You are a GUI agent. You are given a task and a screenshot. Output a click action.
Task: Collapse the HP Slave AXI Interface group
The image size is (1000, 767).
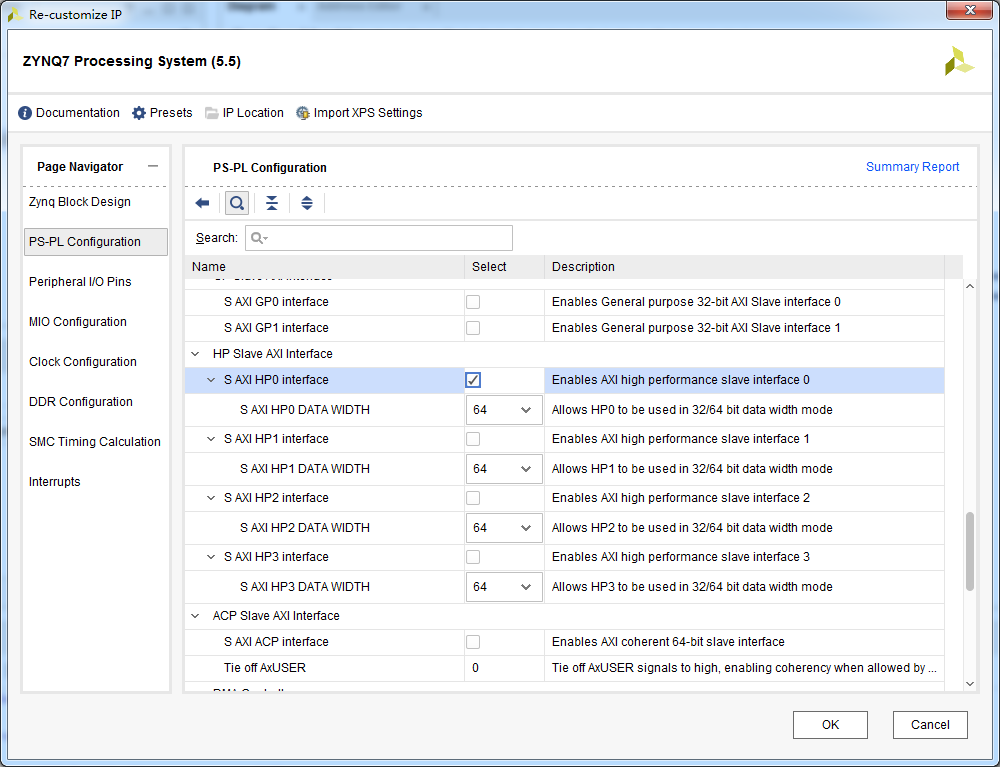(195, 354)
